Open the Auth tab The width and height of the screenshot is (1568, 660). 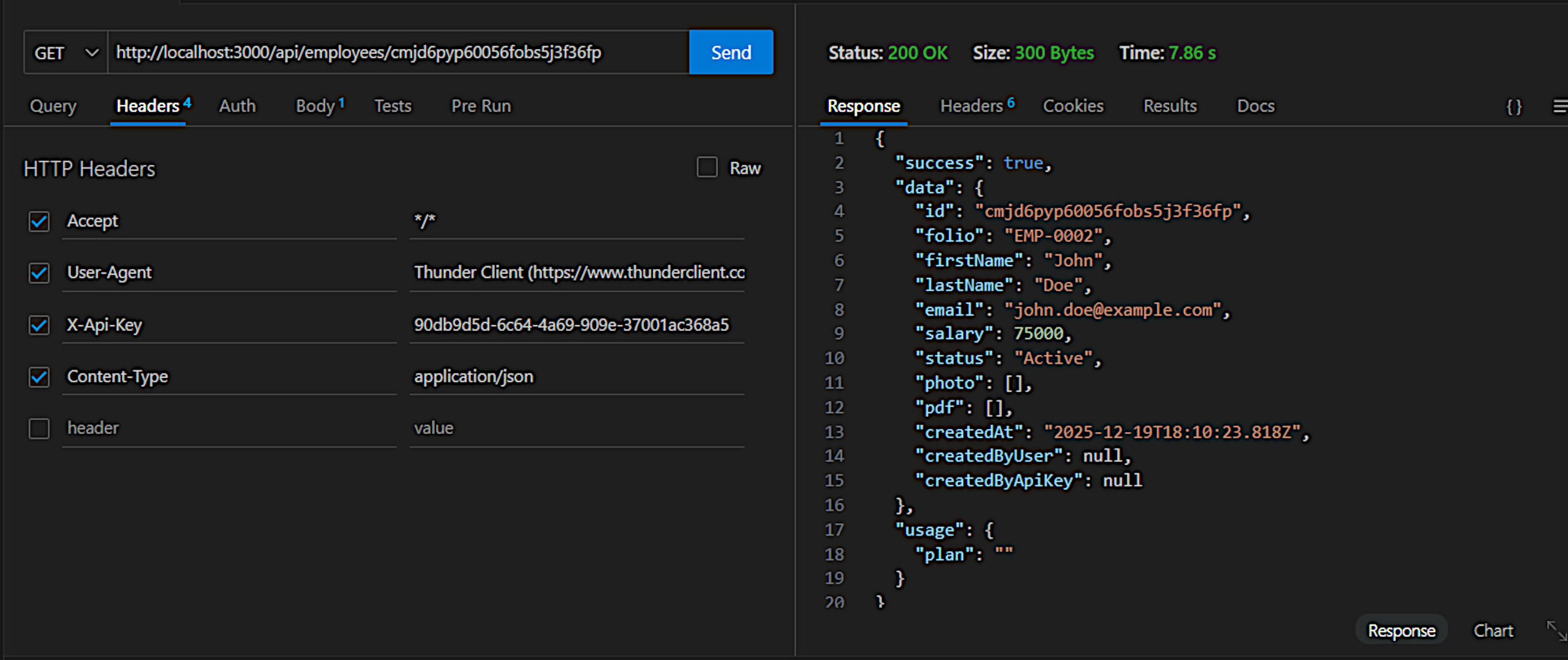[x=237, y=106]
